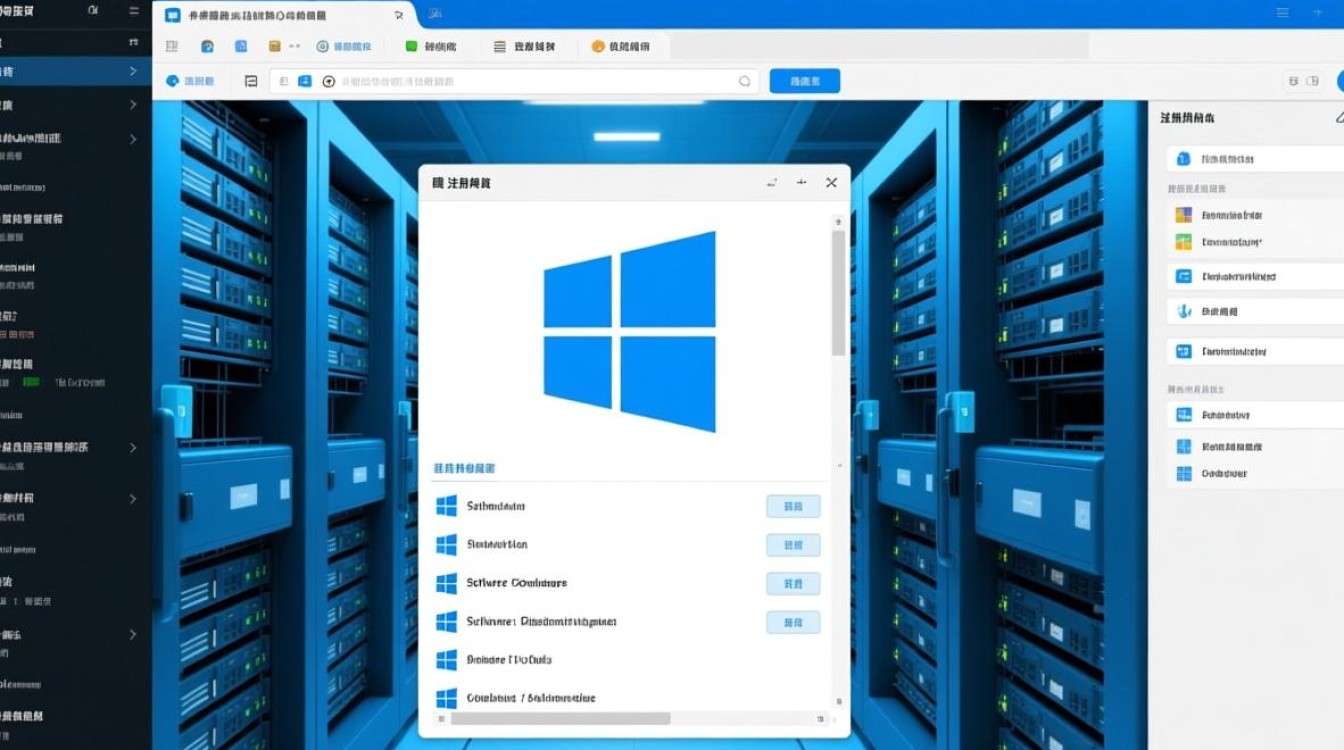The width and height of the screenshot is (1344, 750).
Task: Open the hamburger menu icon at the top-right corner
Action: (x=1283, y=14)
